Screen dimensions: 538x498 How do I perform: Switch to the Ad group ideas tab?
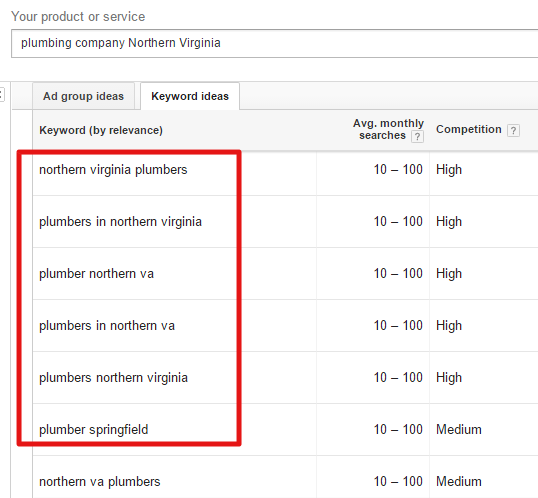(x=83, y=96)
